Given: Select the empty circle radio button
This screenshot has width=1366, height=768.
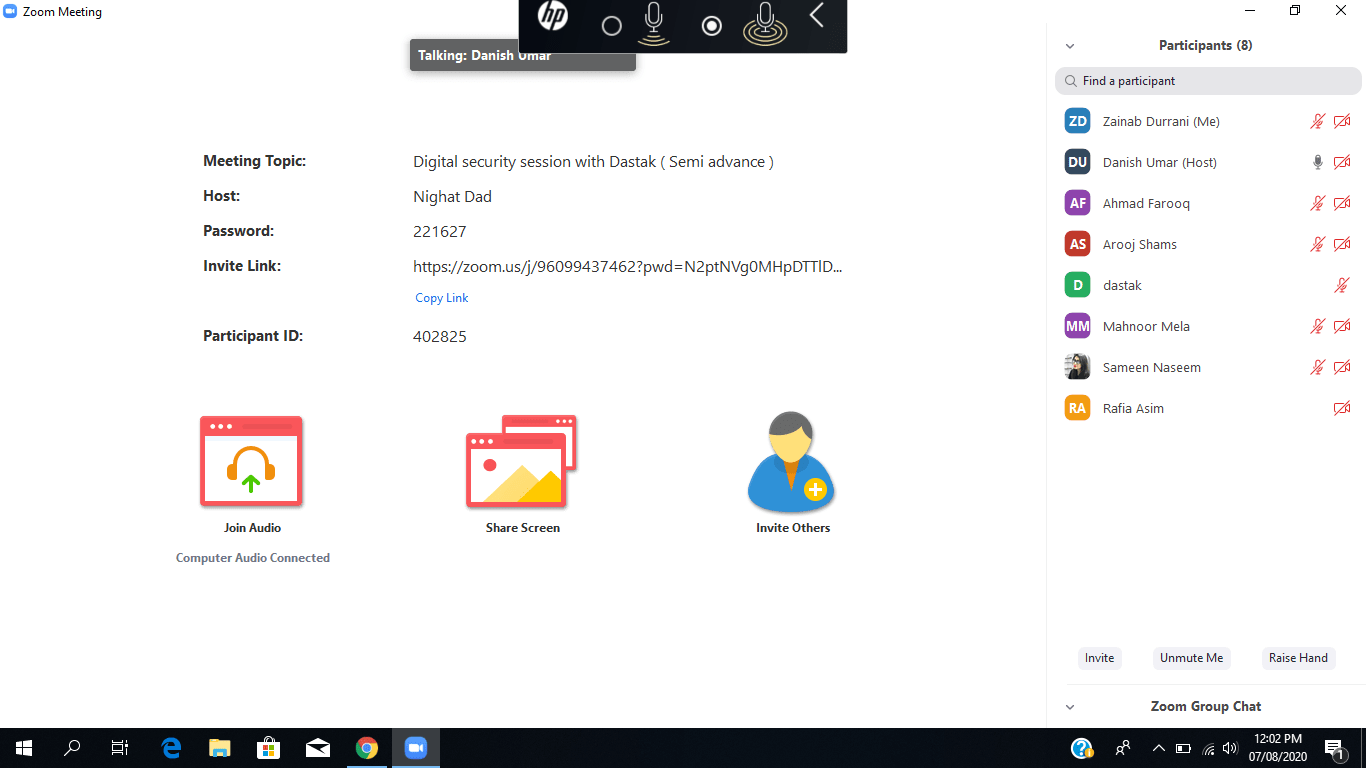Looking at the screenshot, I should point(612,26).
